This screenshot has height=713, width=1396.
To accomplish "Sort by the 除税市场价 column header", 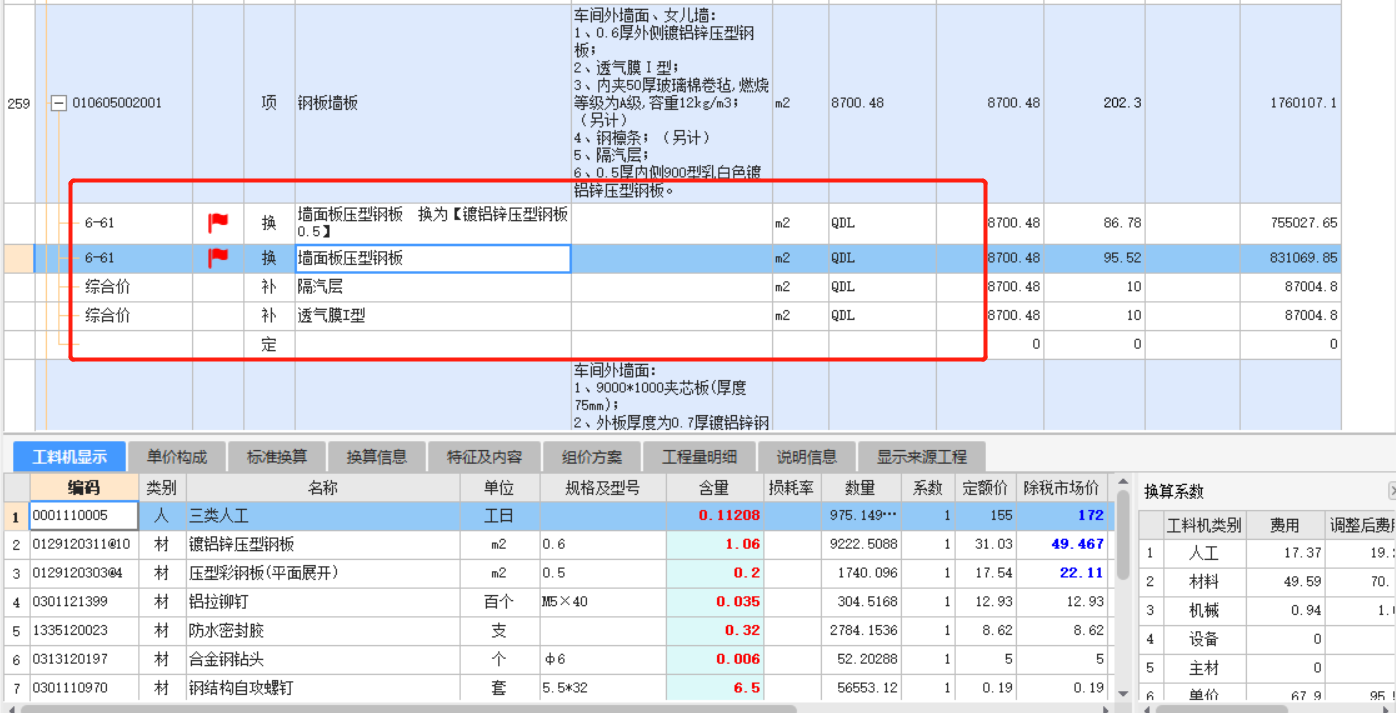I will click(1061, 488).
